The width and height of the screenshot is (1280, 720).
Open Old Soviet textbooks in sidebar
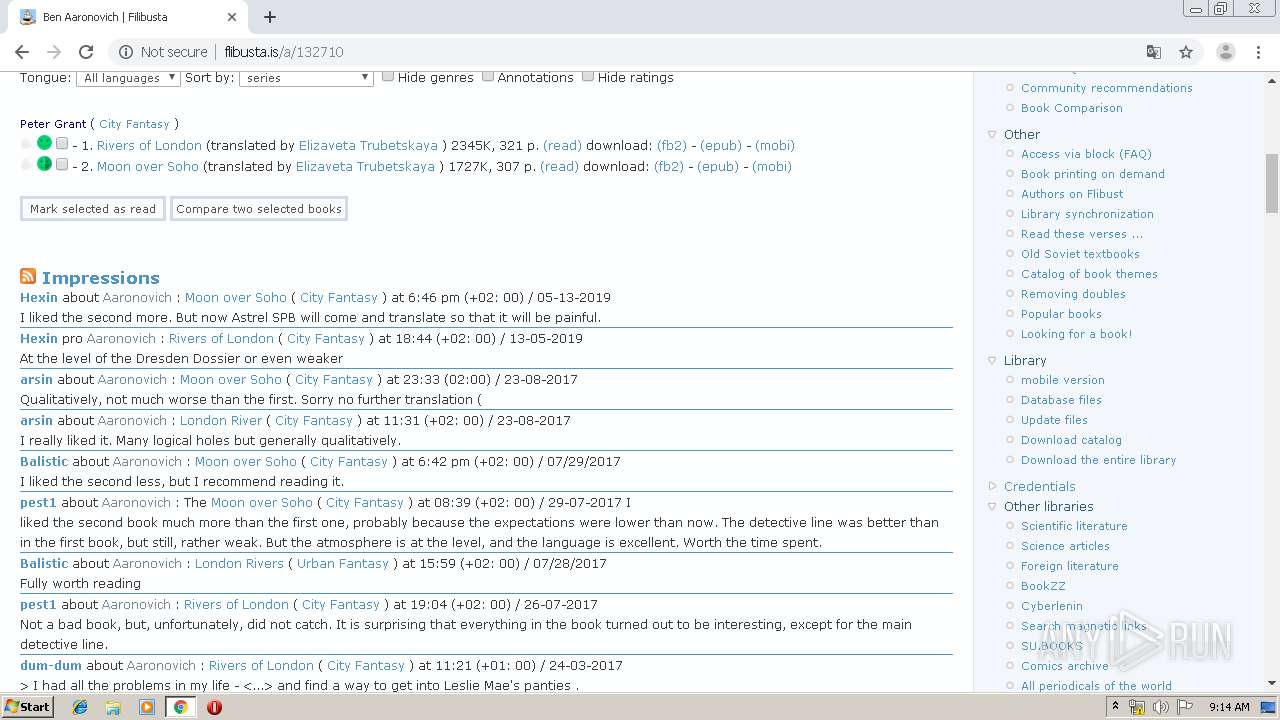click(1080, 254)
